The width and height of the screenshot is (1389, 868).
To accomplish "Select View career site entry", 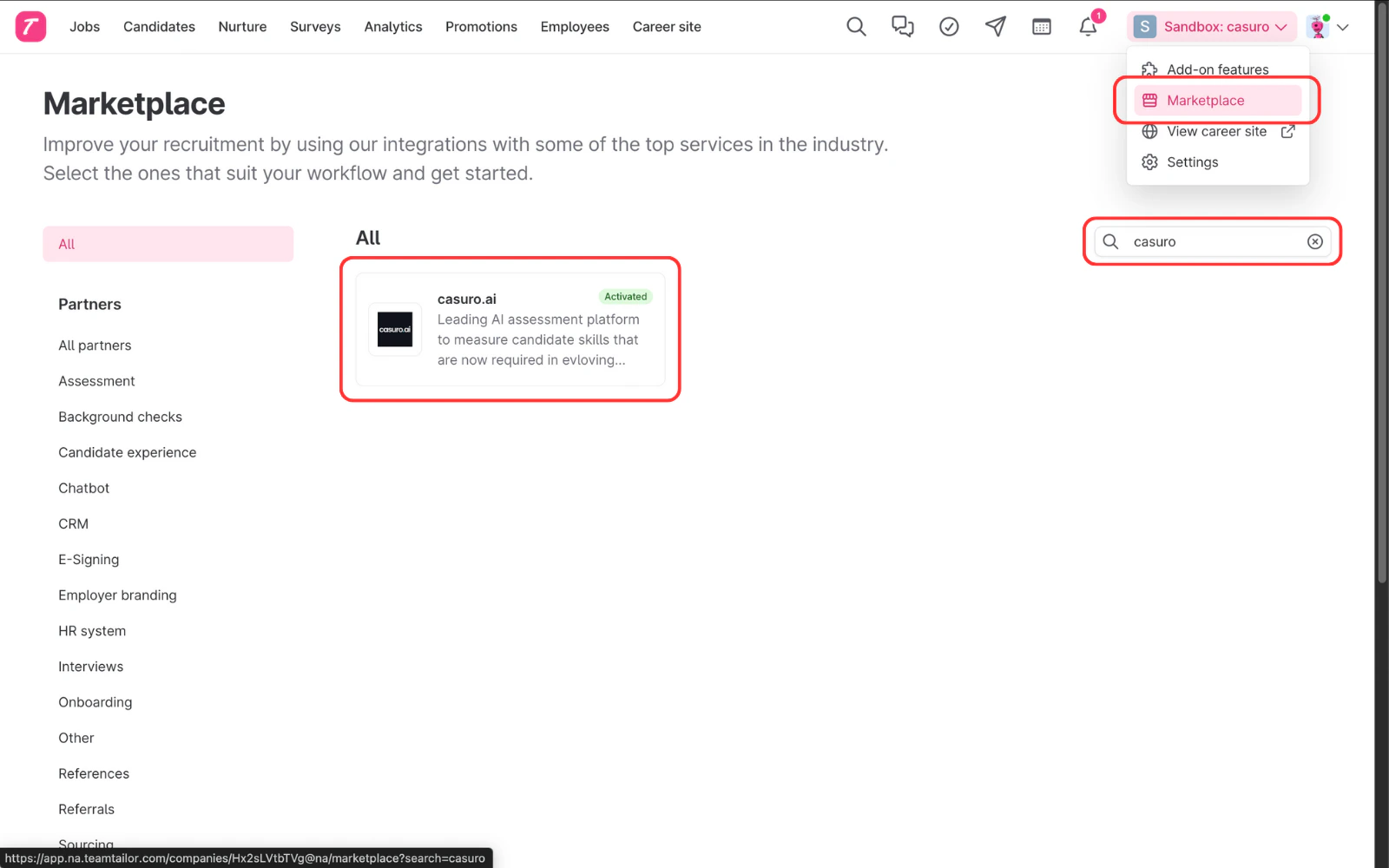I will point(1218,131).
